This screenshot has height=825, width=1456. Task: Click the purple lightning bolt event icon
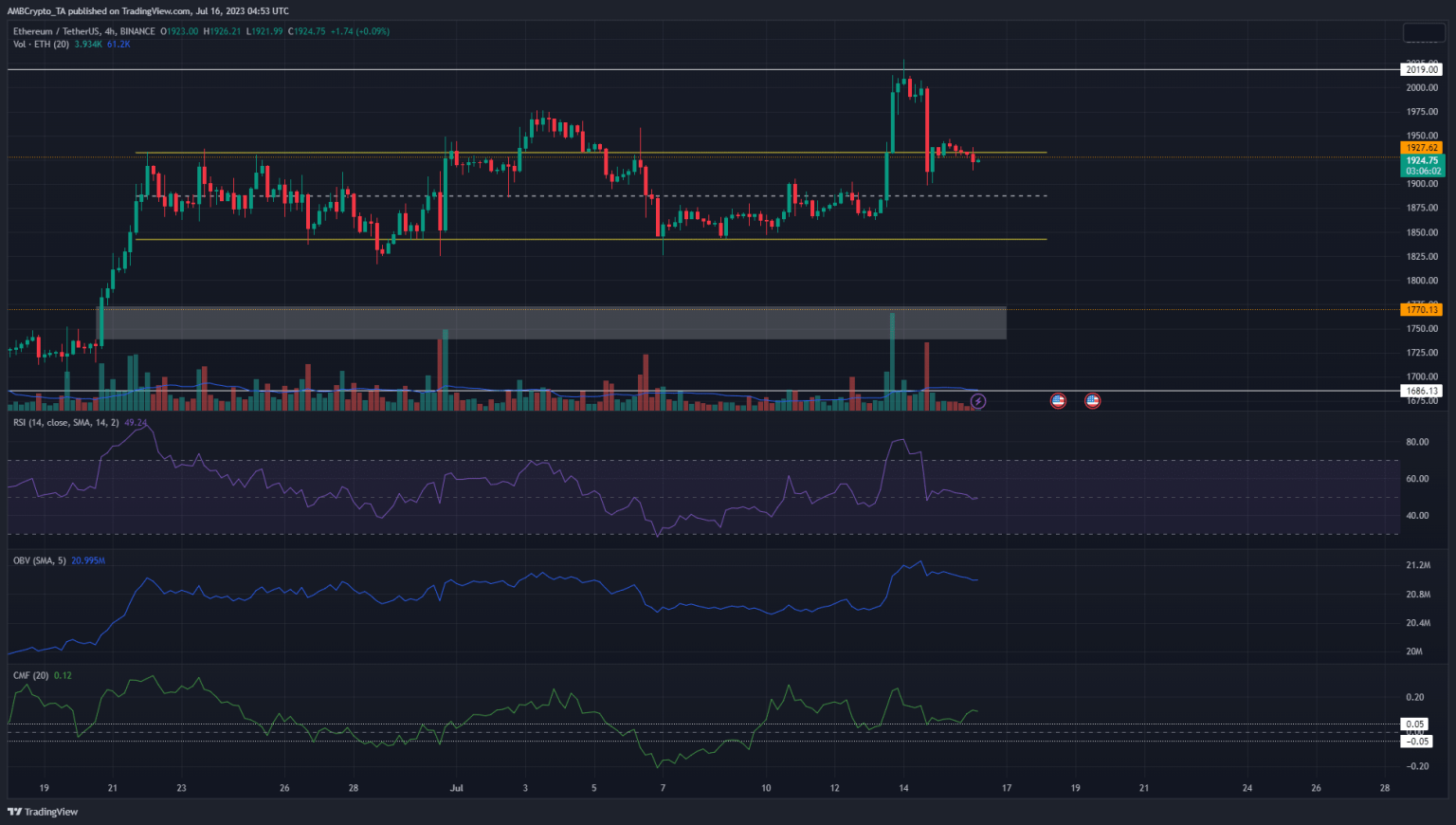point(978,401)
